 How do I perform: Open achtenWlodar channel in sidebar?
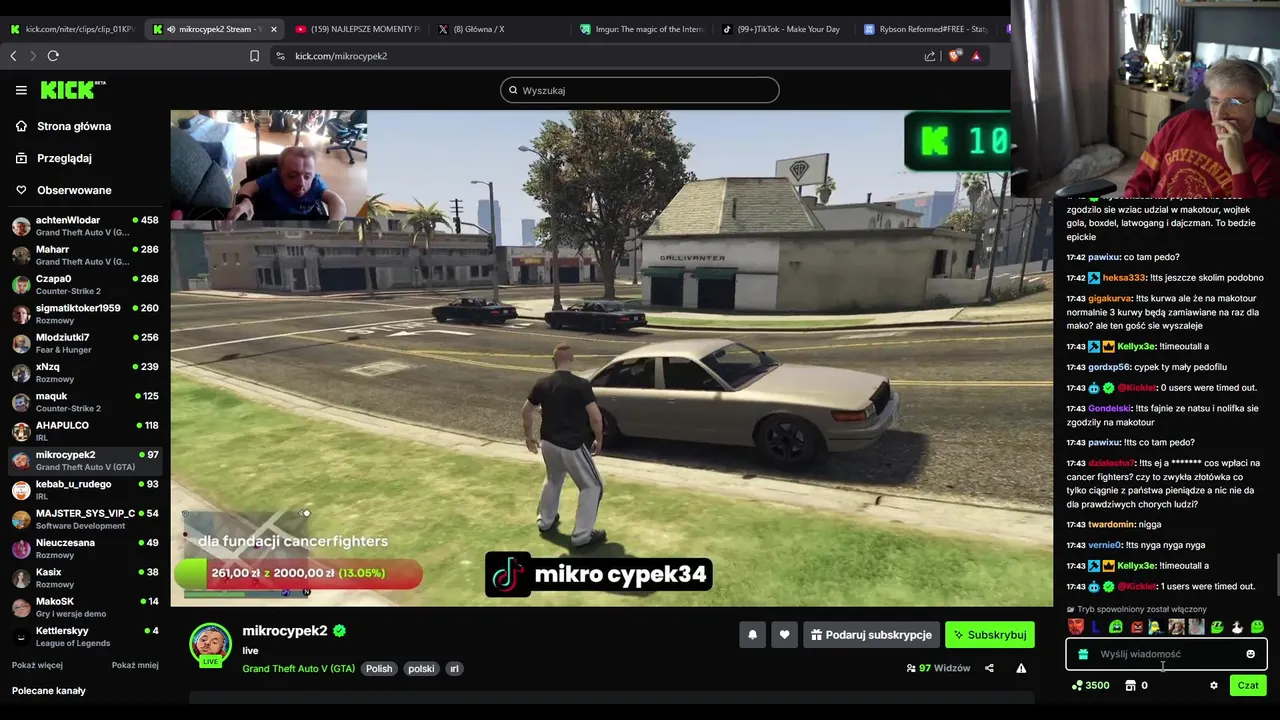coord(85,226)
